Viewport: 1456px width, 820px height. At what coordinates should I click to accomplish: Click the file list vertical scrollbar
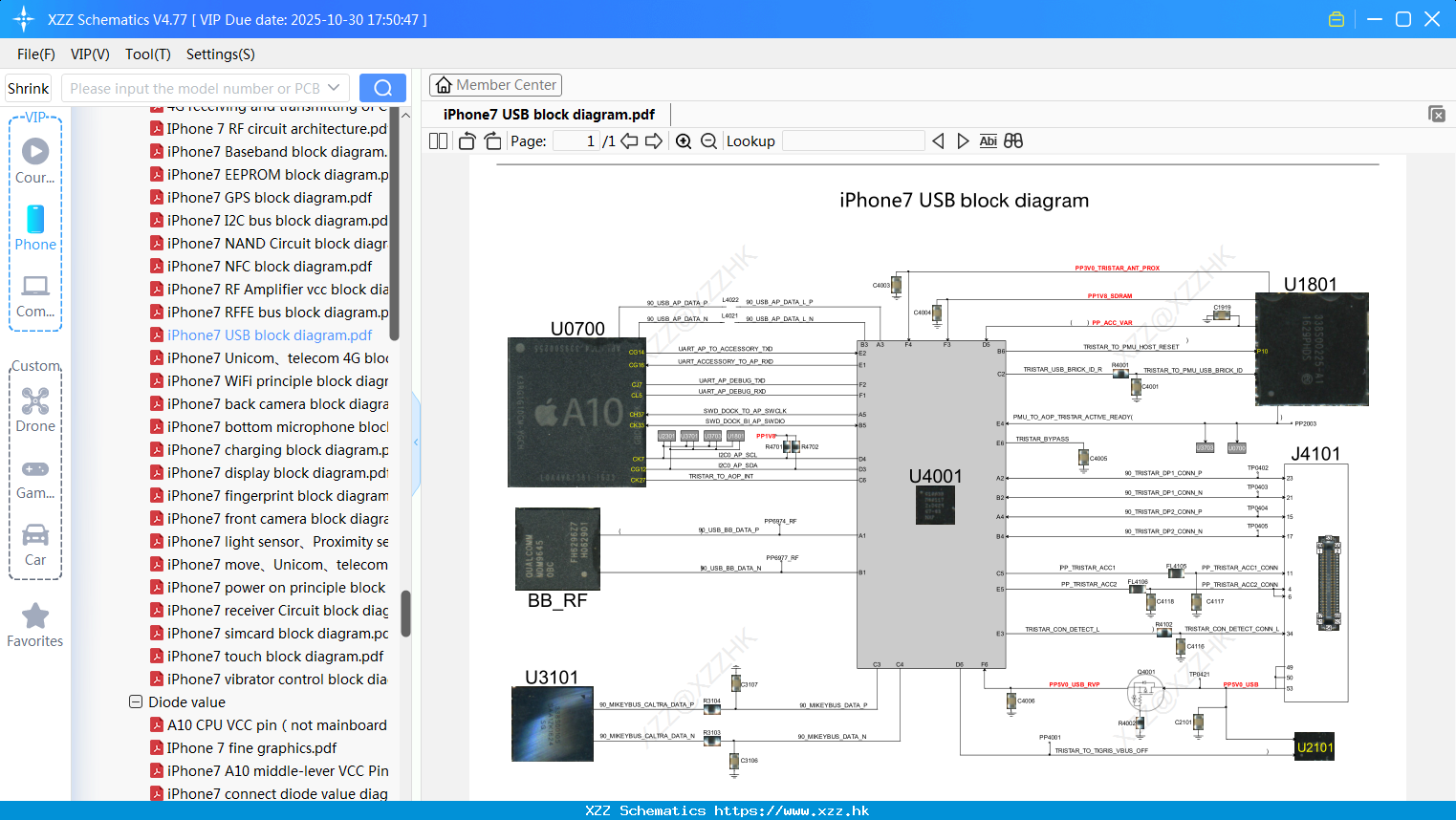pos(405,613)
